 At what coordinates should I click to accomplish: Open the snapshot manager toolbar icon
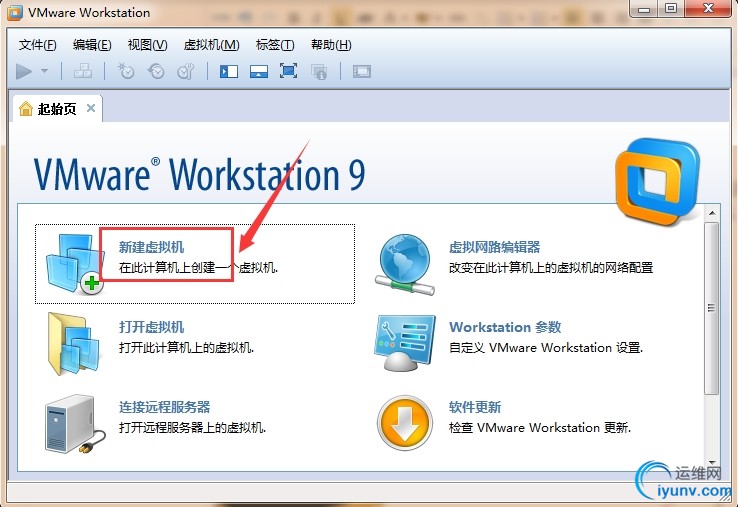click(185, 71)
